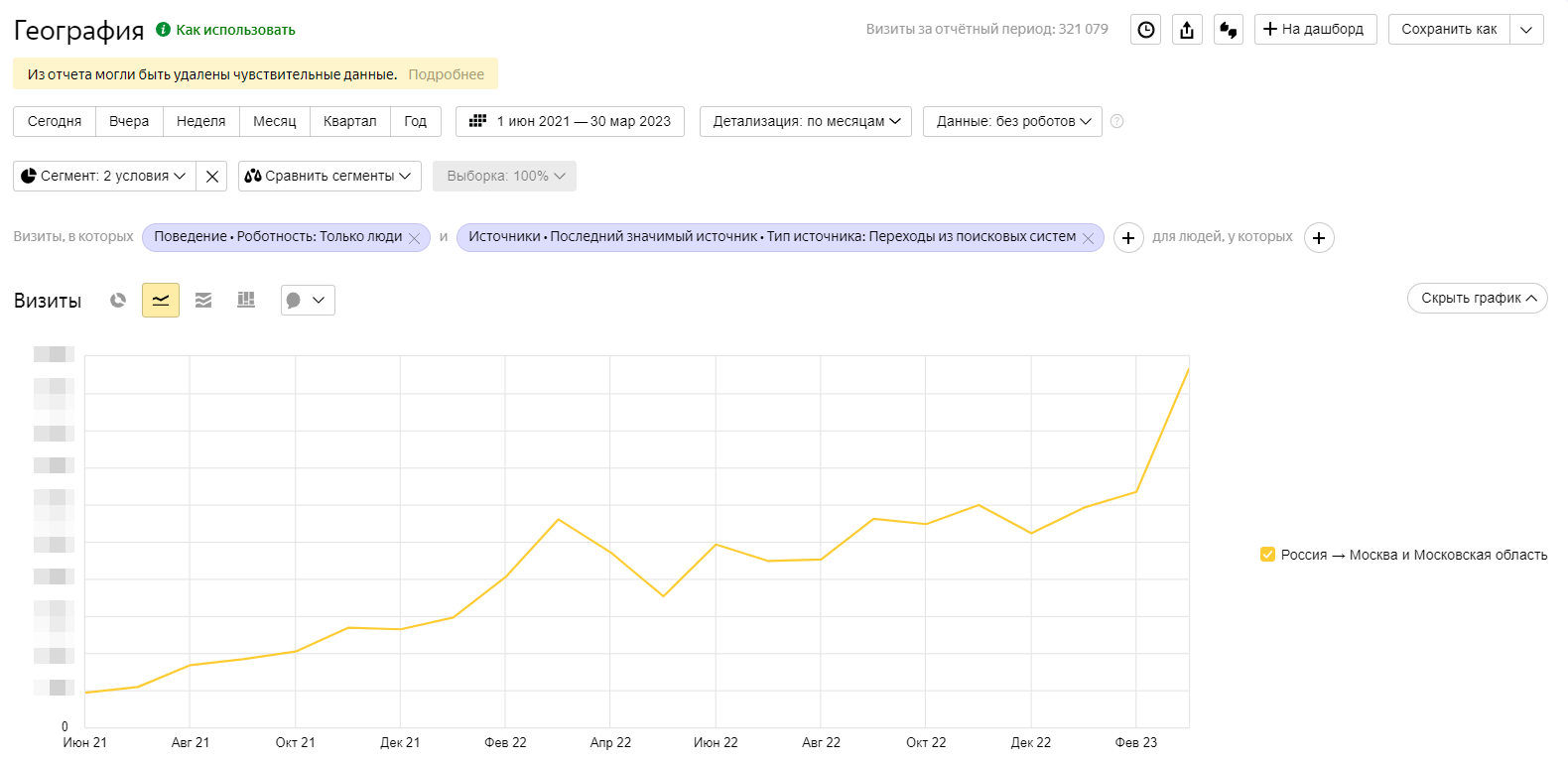Switch period to Неделя
Viewport: 1568px width, 764px height.
(x=200, y=121)
